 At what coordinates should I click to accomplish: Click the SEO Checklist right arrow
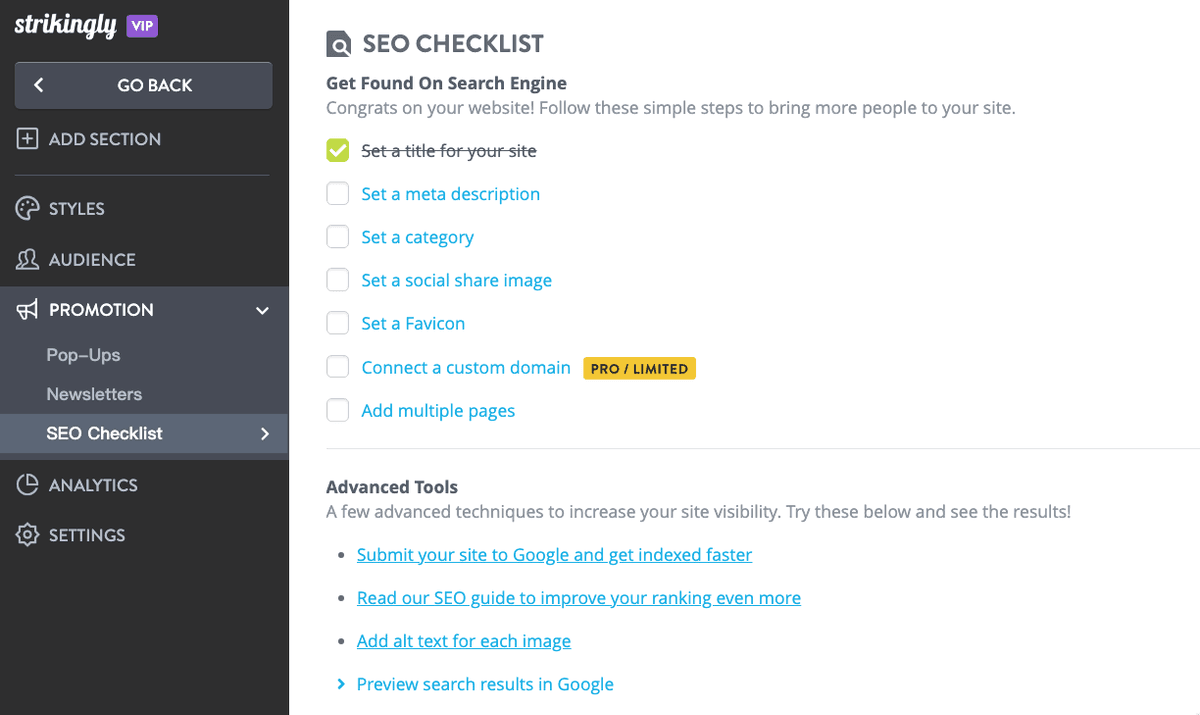point(264,433)
